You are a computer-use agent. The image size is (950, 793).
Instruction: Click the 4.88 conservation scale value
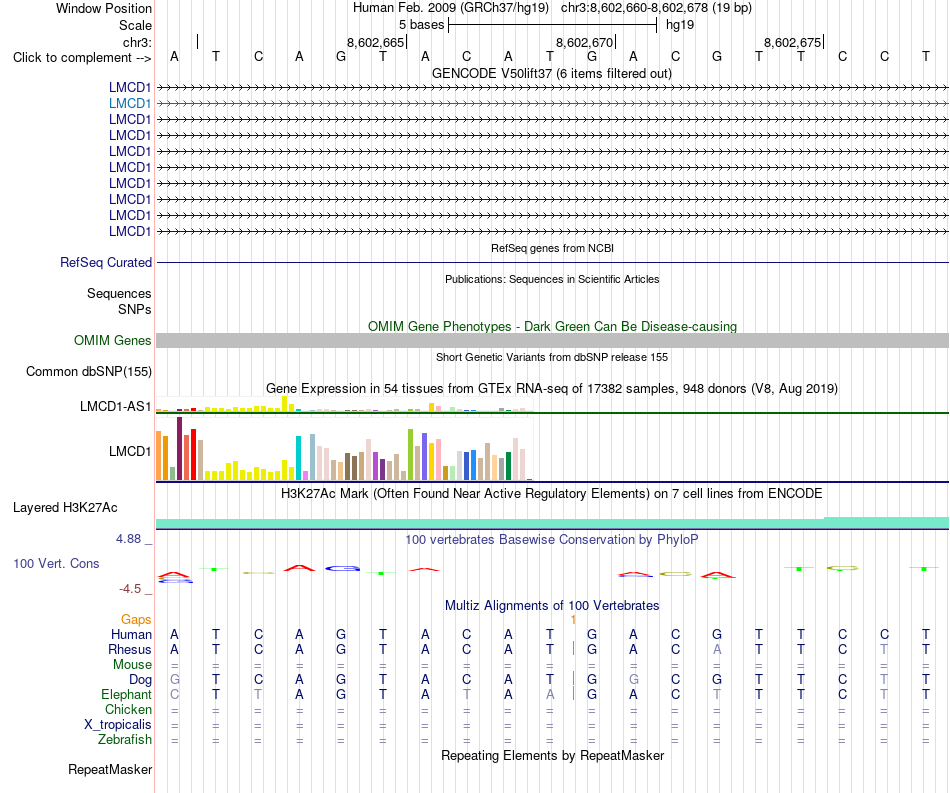coord(128,539)
